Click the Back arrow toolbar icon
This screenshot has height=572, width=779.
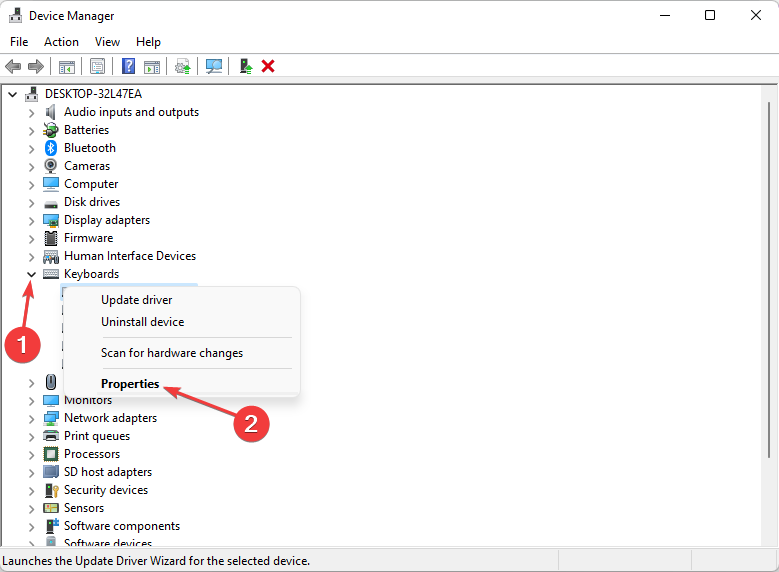[x=13, y=66]
